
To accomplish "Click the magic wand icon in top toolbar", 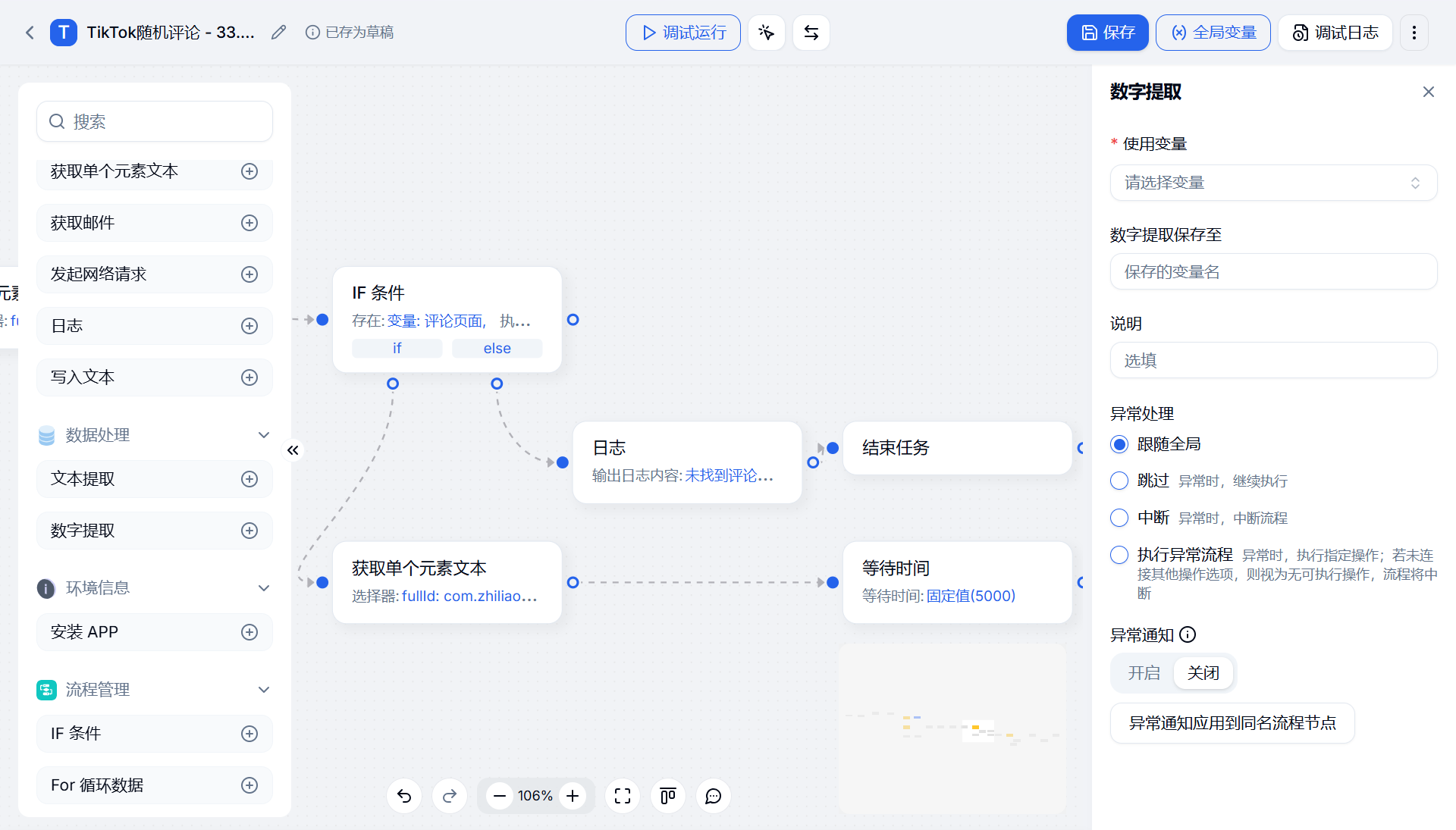I will pyautogui.click(x=766, y=33).
